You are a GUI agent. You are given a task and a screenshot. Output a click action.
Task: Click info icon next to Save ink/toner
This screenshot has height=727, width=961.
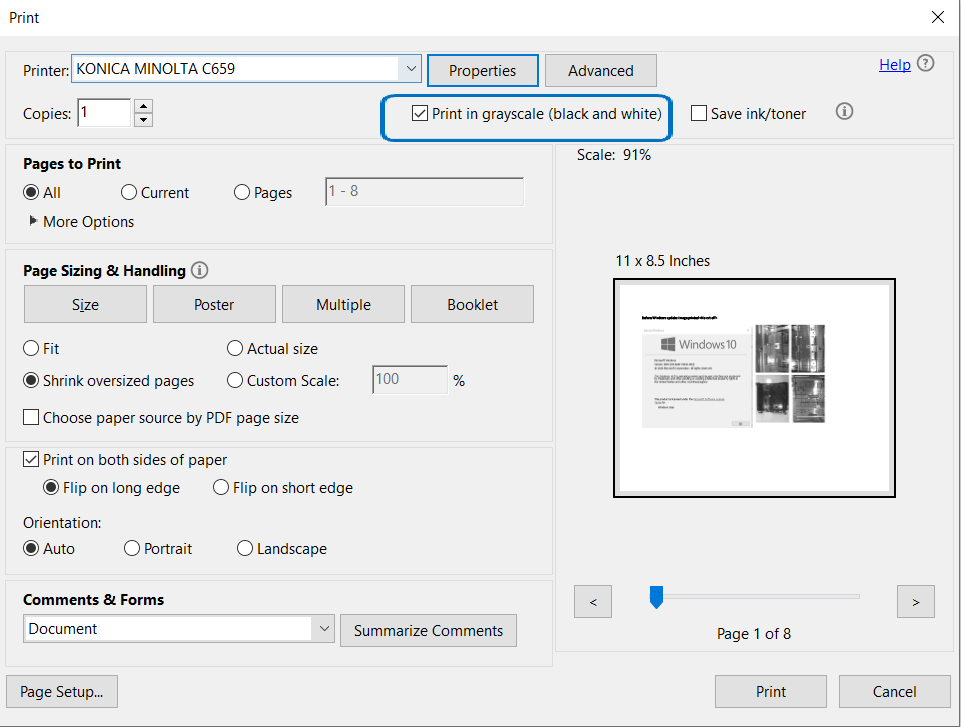click(844, 111)
